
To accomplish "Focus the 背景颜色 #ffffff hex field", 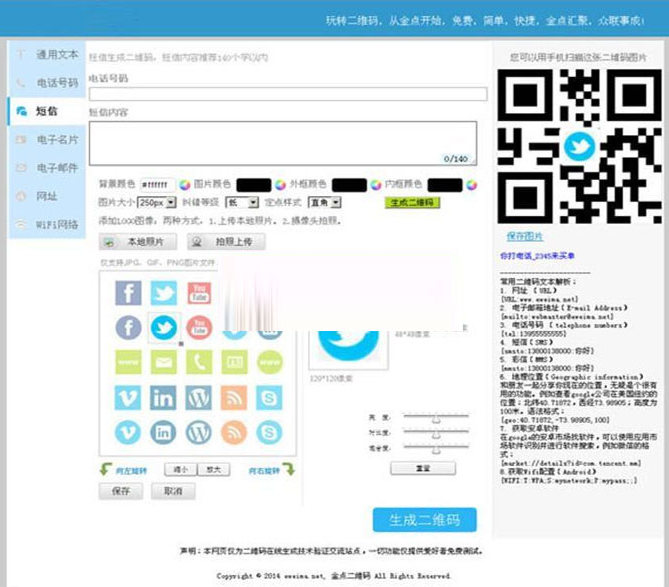I will 157,185.
